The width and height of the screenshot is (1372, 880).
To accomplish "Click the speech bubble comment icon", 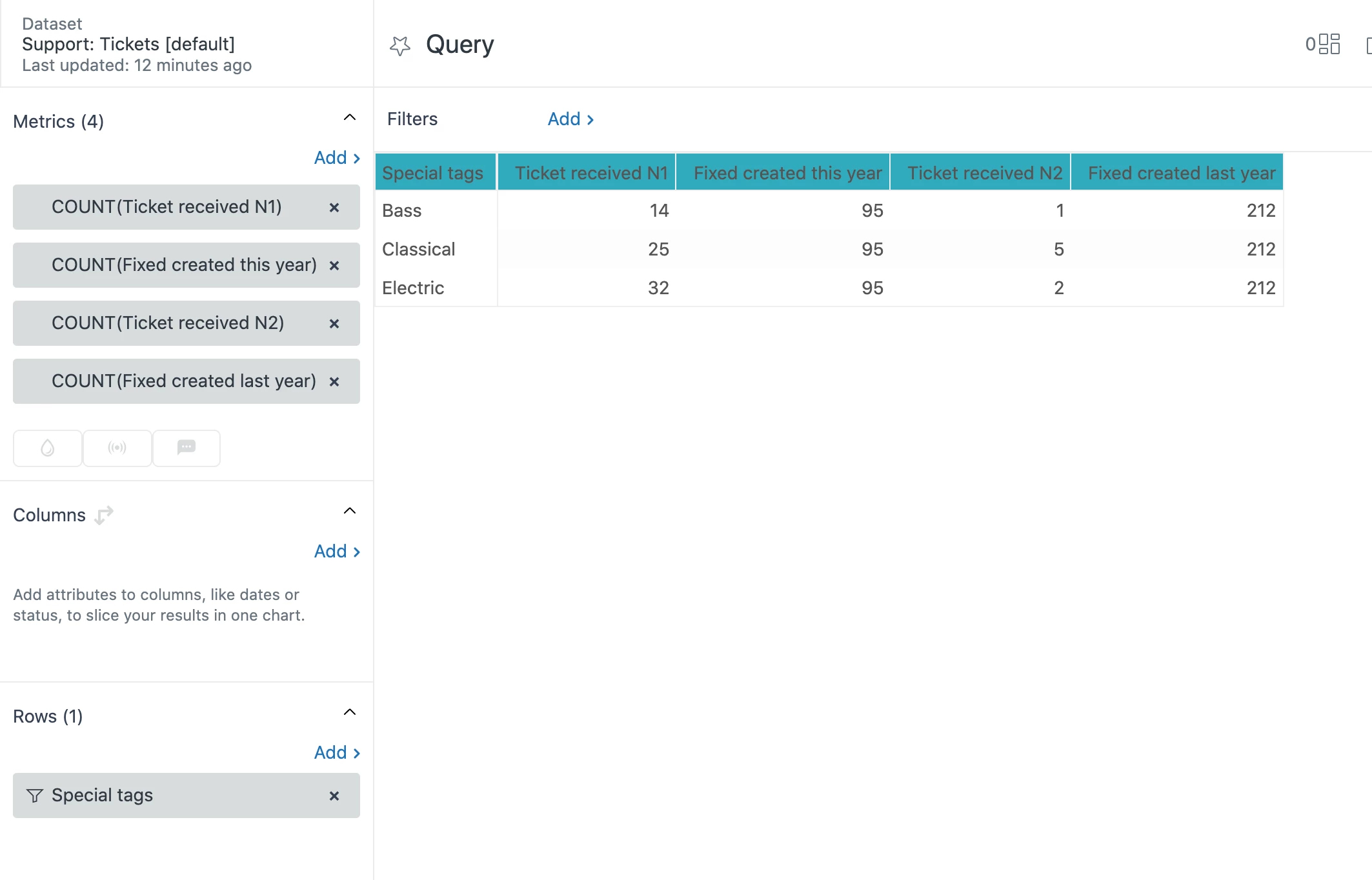I will point(187,448).
